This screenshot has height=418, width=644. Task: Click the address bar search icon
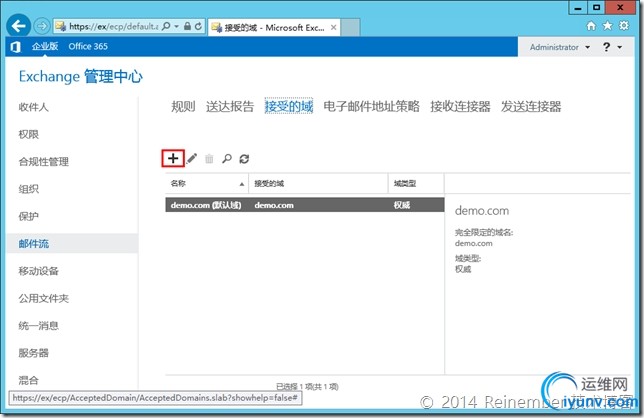pos(166,26)
